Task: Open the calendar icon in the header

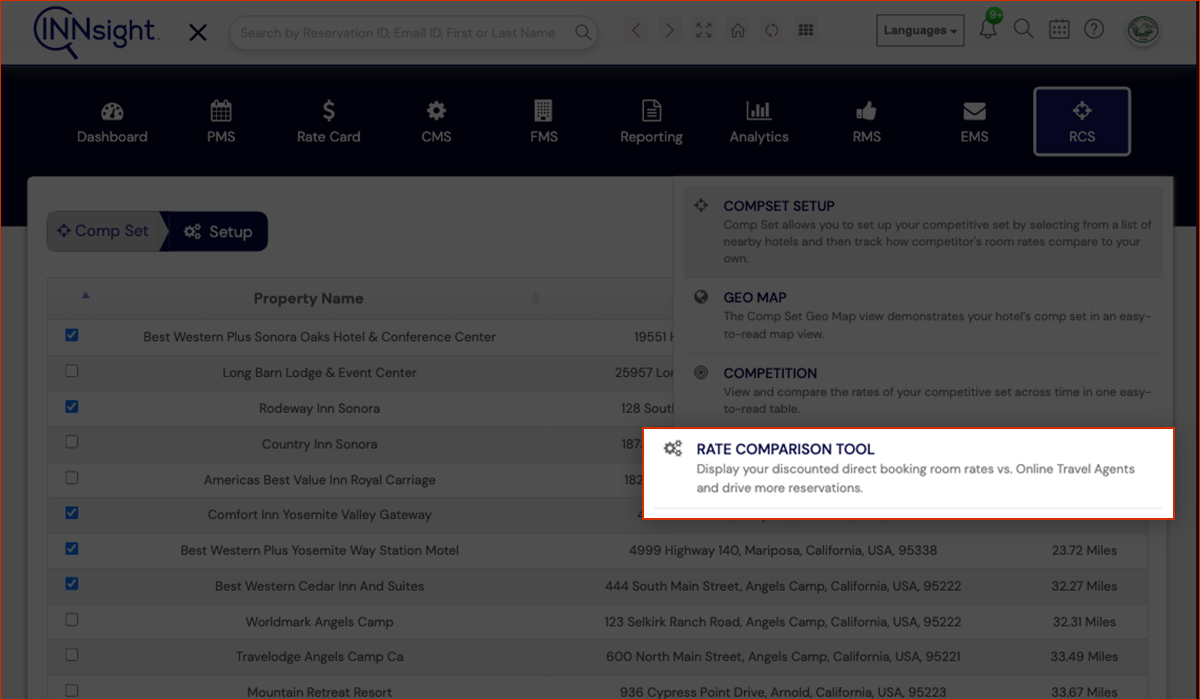Action: tap(1059, 29)
